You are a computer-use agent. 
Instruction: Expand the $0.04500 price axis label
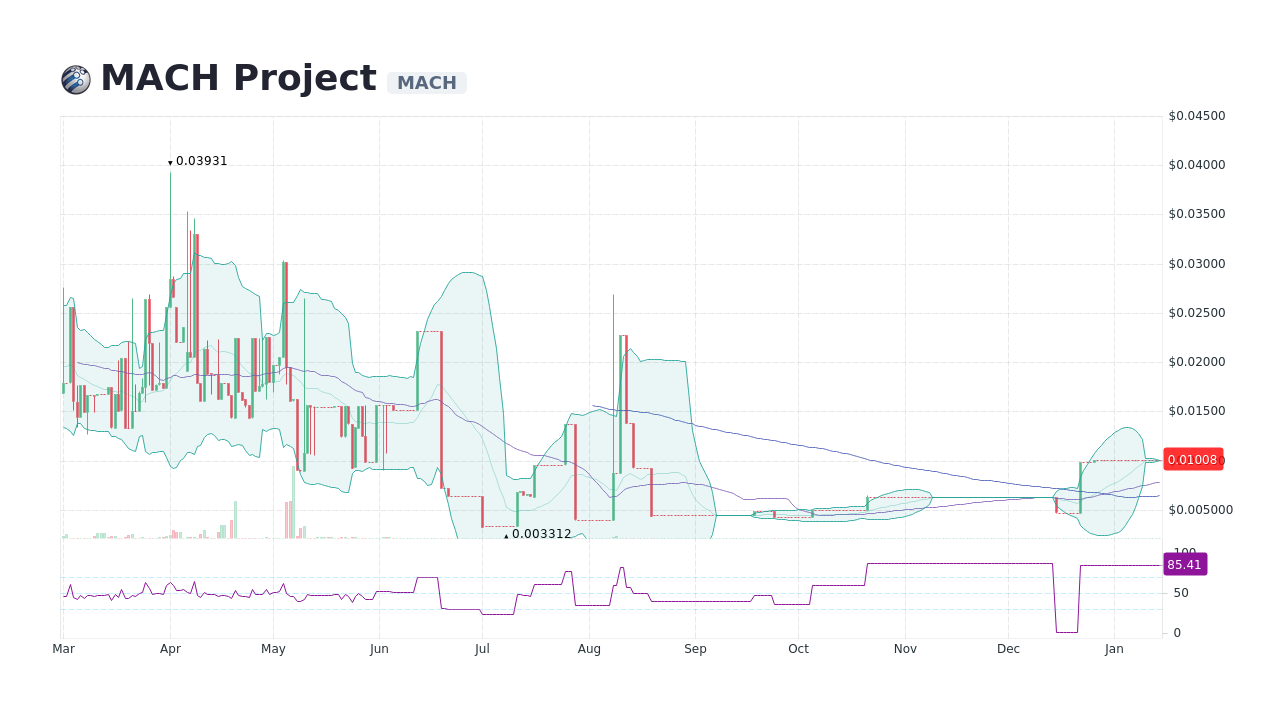tap(1196, 115)
